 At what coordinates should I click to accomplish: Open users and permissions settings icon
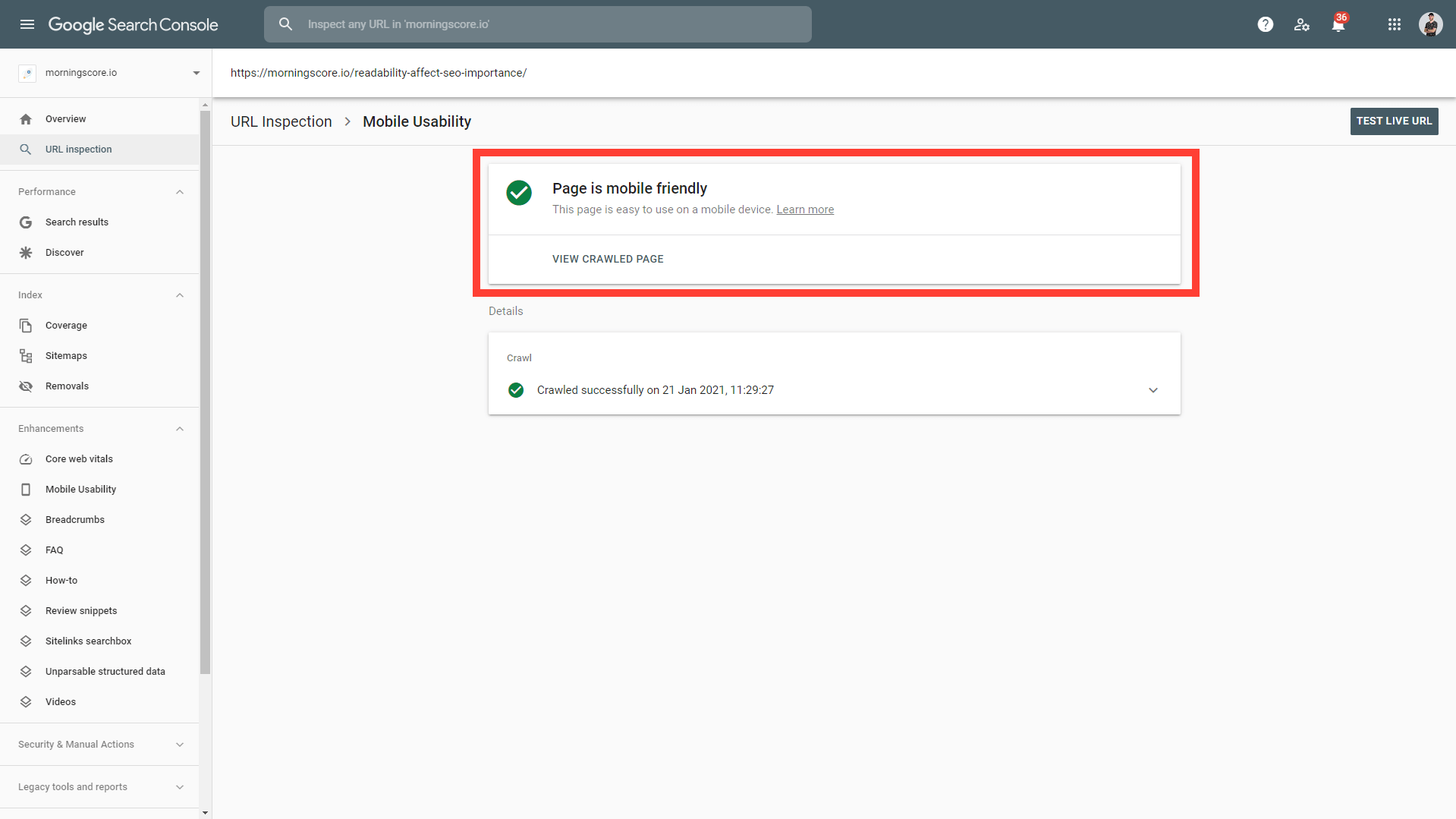tap(1302, 24)
